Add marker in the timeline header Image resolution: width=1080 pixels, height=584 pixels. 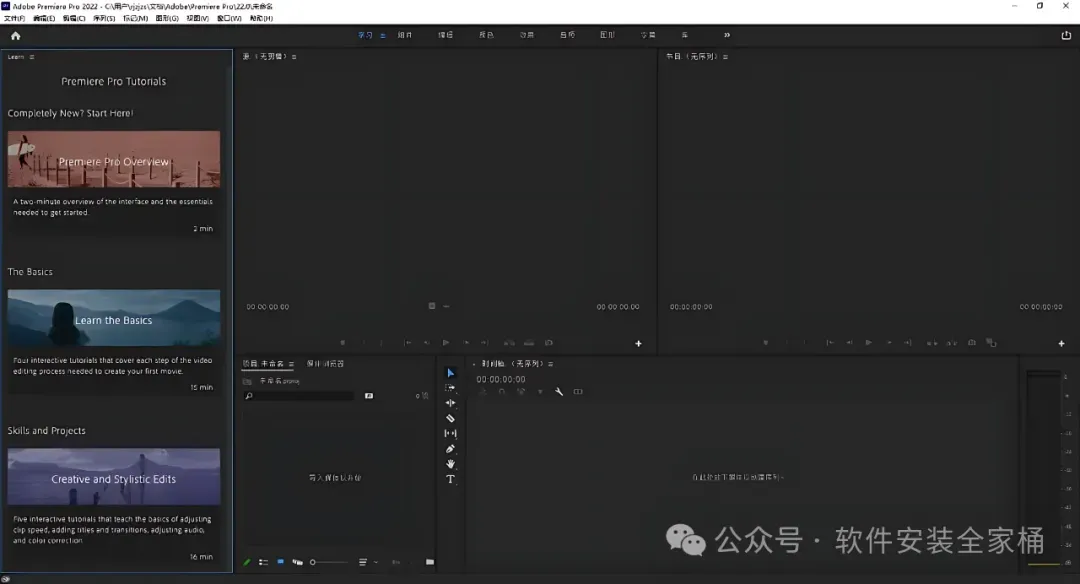click(x=540, y=392)
